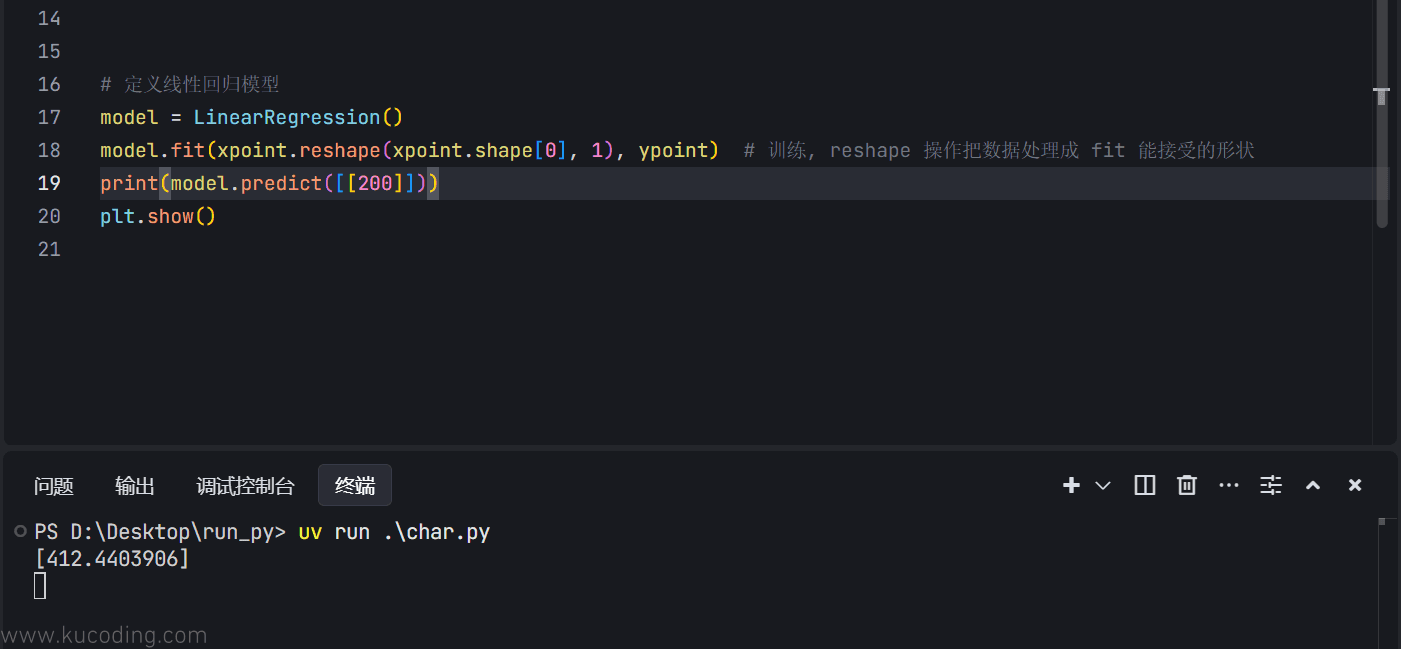The image size is (1401, 649).
Task: Click line number 17 in the gutter
Action: (x=49, y=117)
